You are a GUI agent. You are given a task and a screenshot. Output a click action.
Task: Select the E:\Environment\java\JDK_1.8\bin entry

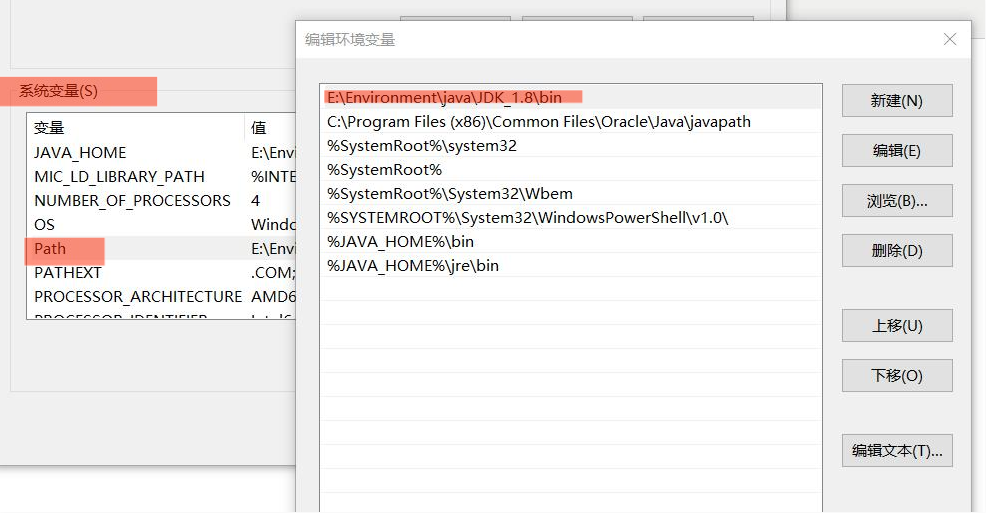click(444, 98)
